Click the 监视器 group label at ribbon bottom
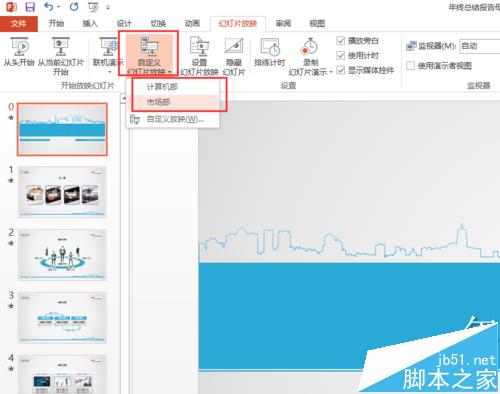This screenshot has height=394, width=500. (478, 86)
